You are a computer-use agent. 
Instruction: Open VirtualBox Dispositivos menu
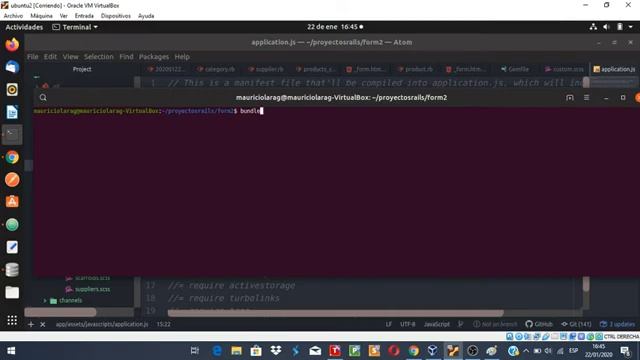116,16
